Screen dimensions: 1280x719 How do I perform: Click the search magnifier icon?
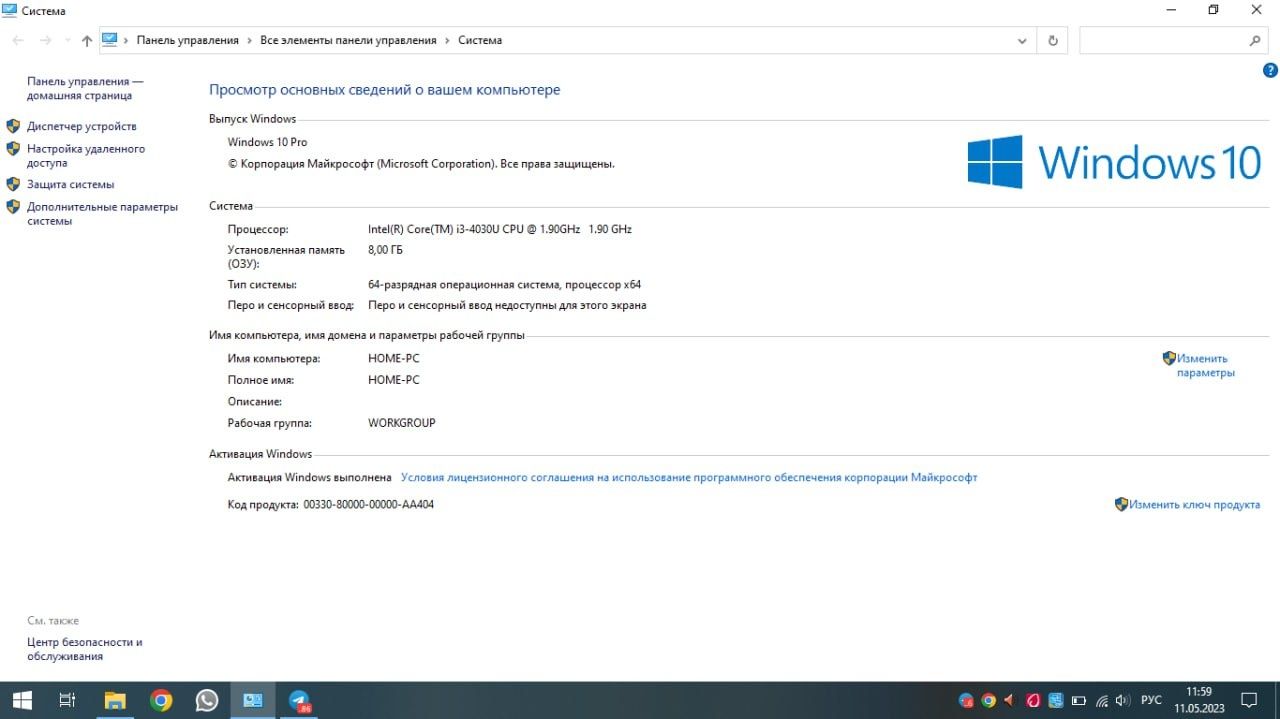(1255, 41)
